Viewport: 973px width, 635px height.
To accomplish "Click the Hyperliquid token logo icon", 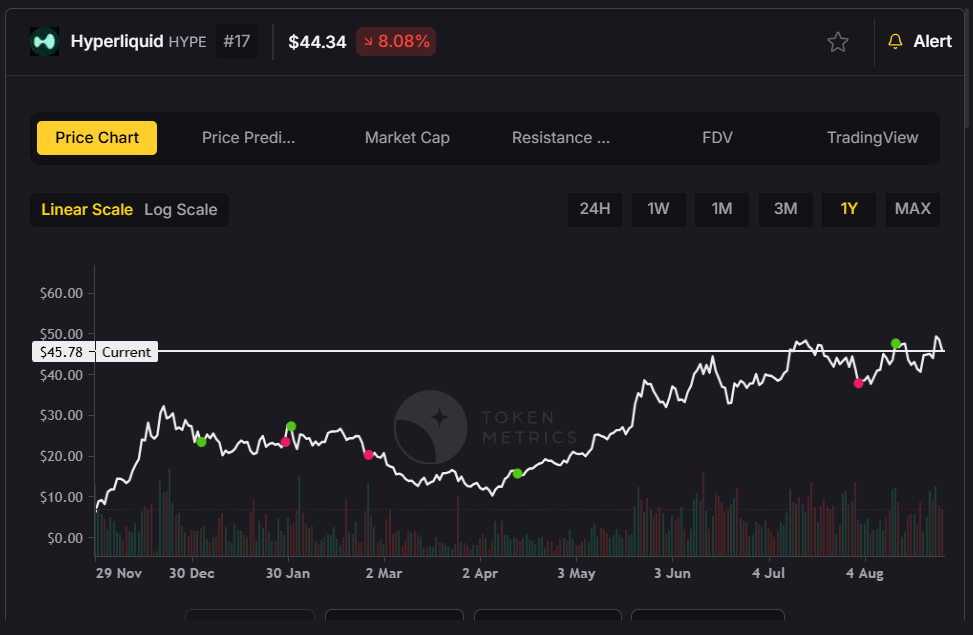I will (x=45, y=42).
